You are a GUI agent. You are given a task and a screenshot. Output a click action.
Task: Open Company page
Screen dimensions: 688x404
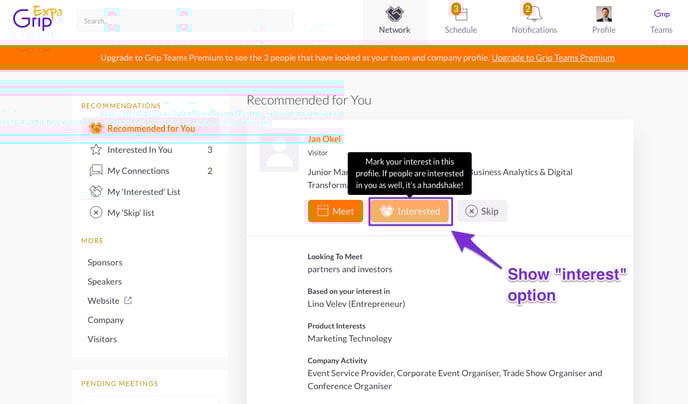point(106,320)
